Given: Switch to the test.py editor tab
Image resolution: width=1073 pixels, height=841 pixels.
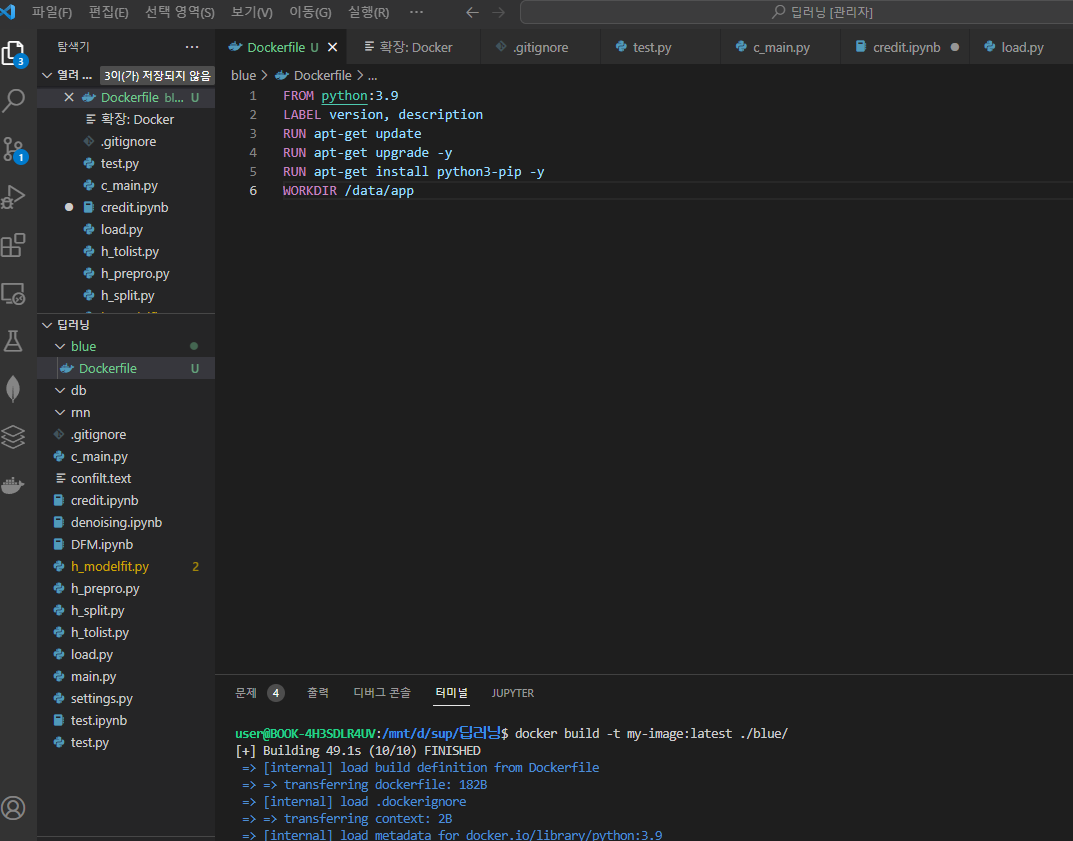Looking at the screenshot, I should [651, 47].
